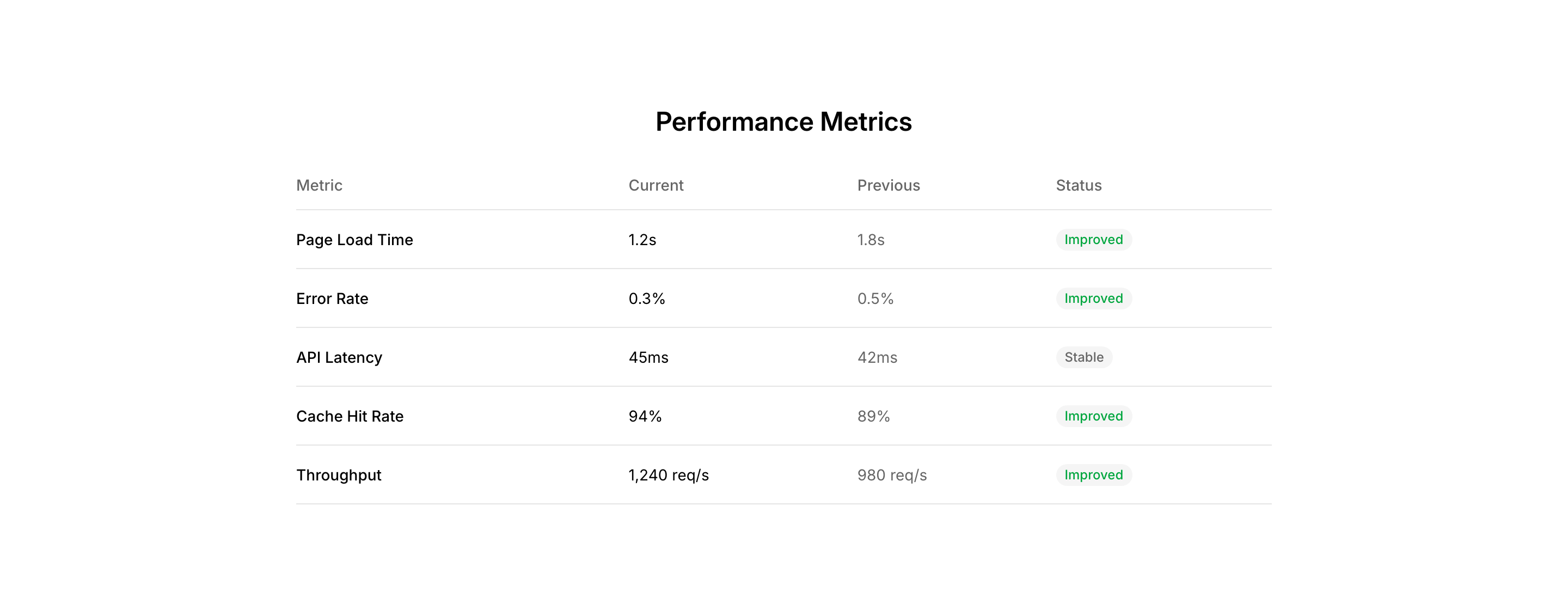Select the Cache Hit Rate row label
The width and height of the screenshot is (1568, 609).
(350, 416)
